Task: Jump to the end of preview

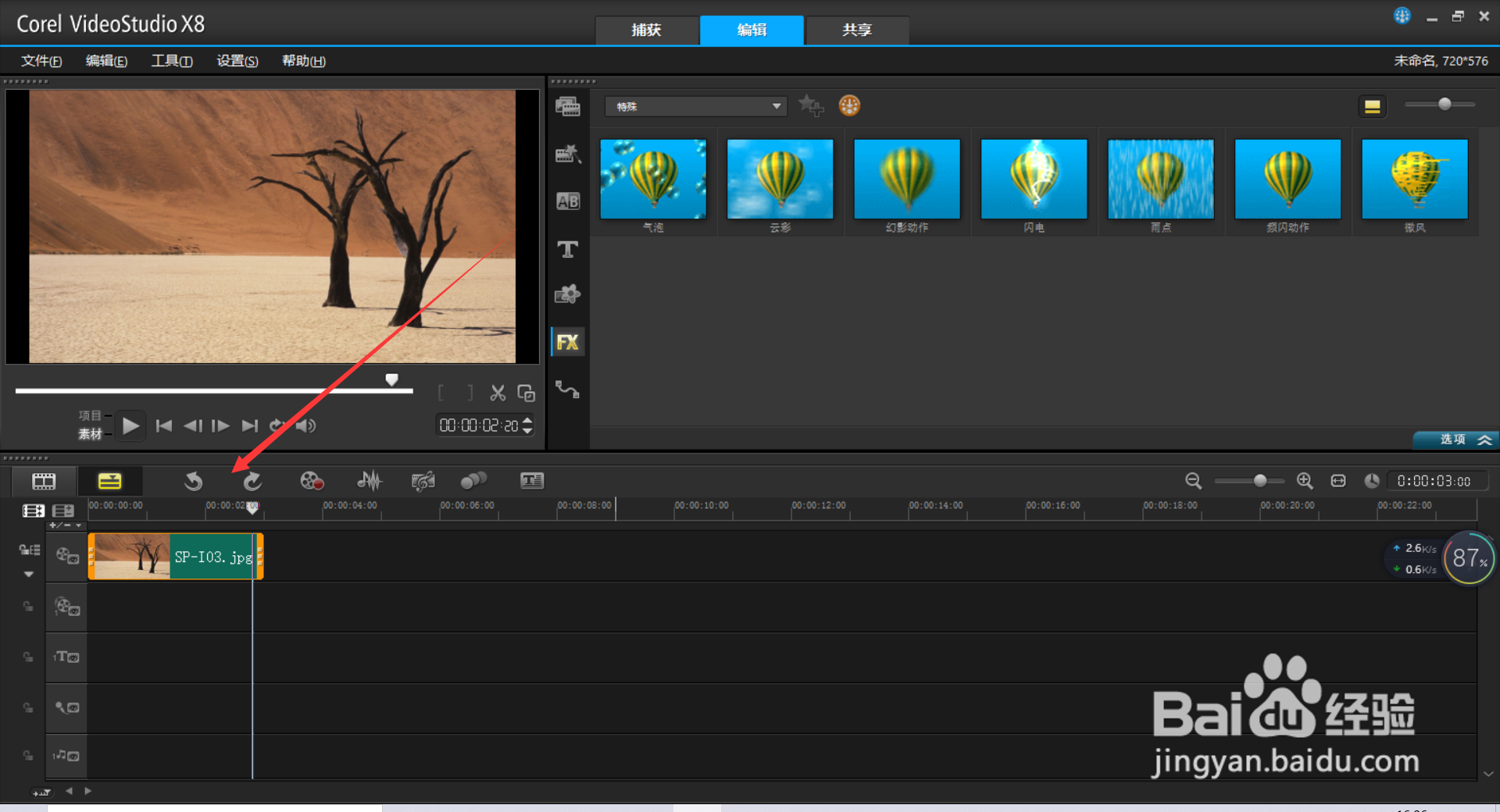Action: tap(250, 426)
